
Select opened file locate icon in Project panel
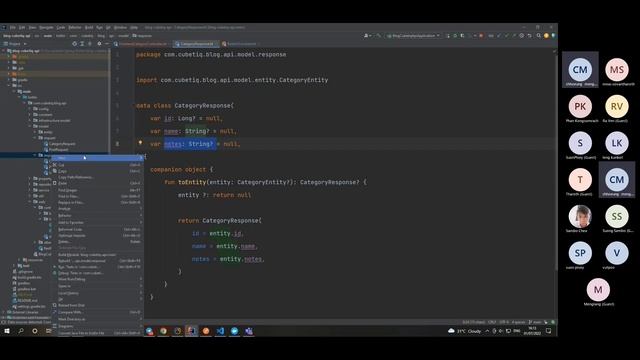coord(74,44)
